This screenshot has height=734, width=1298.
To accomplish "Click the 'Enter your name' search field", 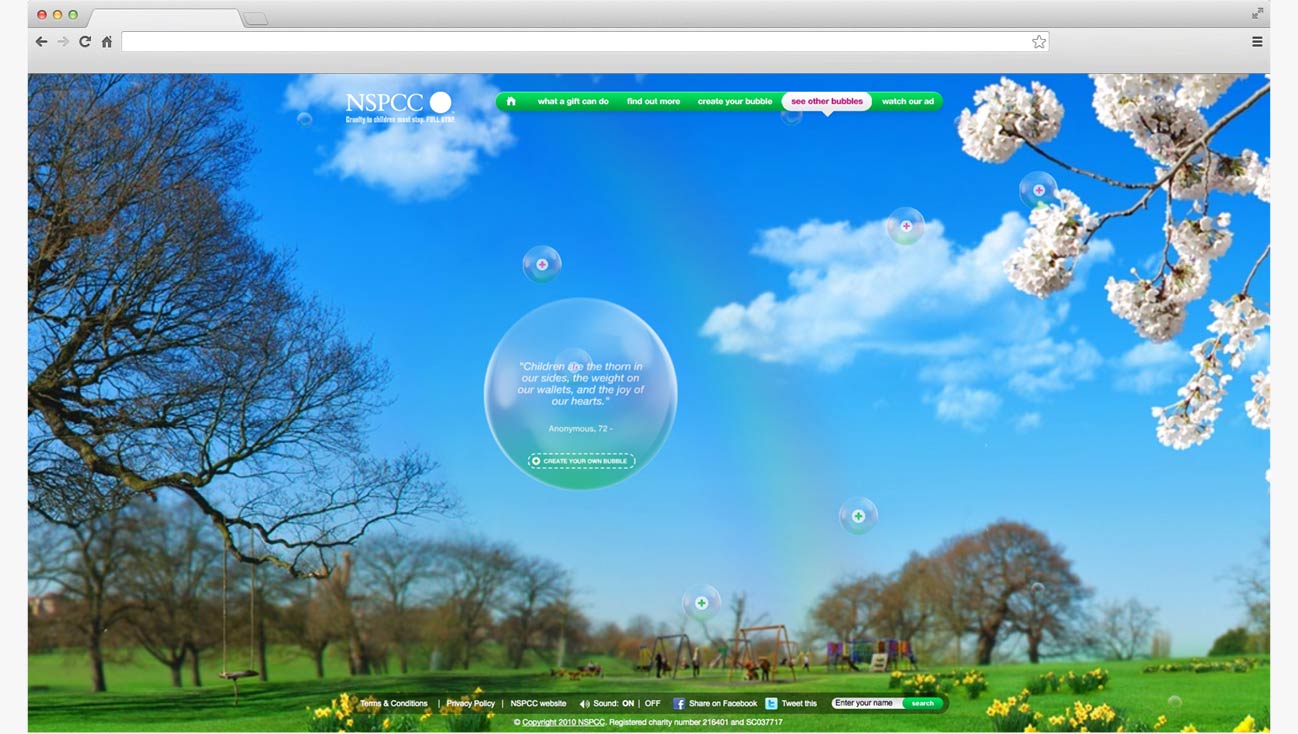I will 867,704.
